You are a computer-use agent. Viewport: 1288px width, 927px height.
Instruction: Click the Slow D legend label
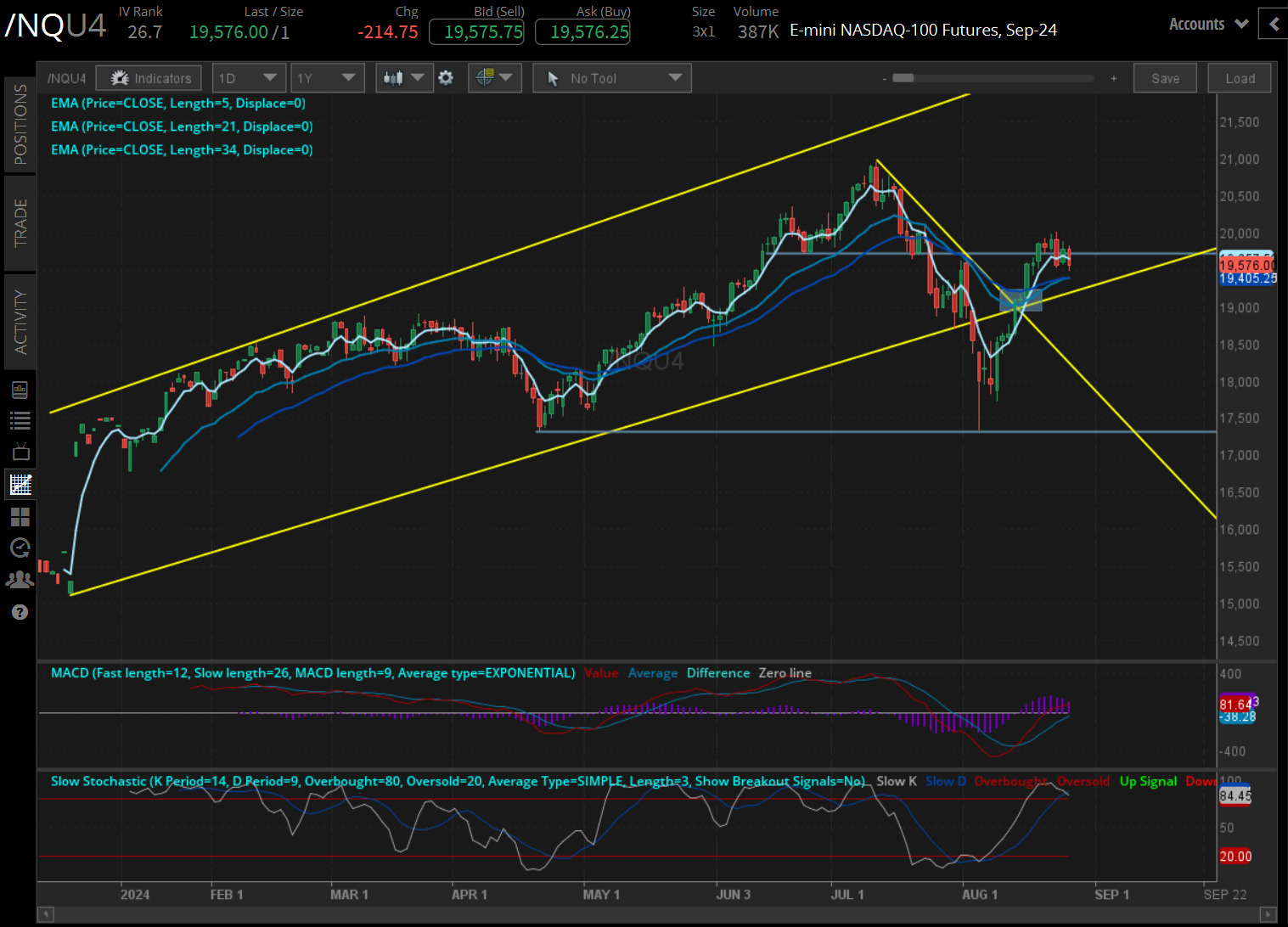pyautogui.click(x=946, y=781)
